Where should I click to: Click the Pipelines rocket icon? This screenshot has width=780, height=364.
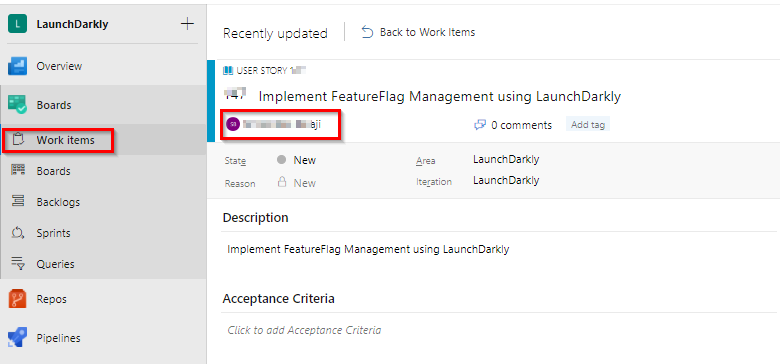(x=17, y=338)
